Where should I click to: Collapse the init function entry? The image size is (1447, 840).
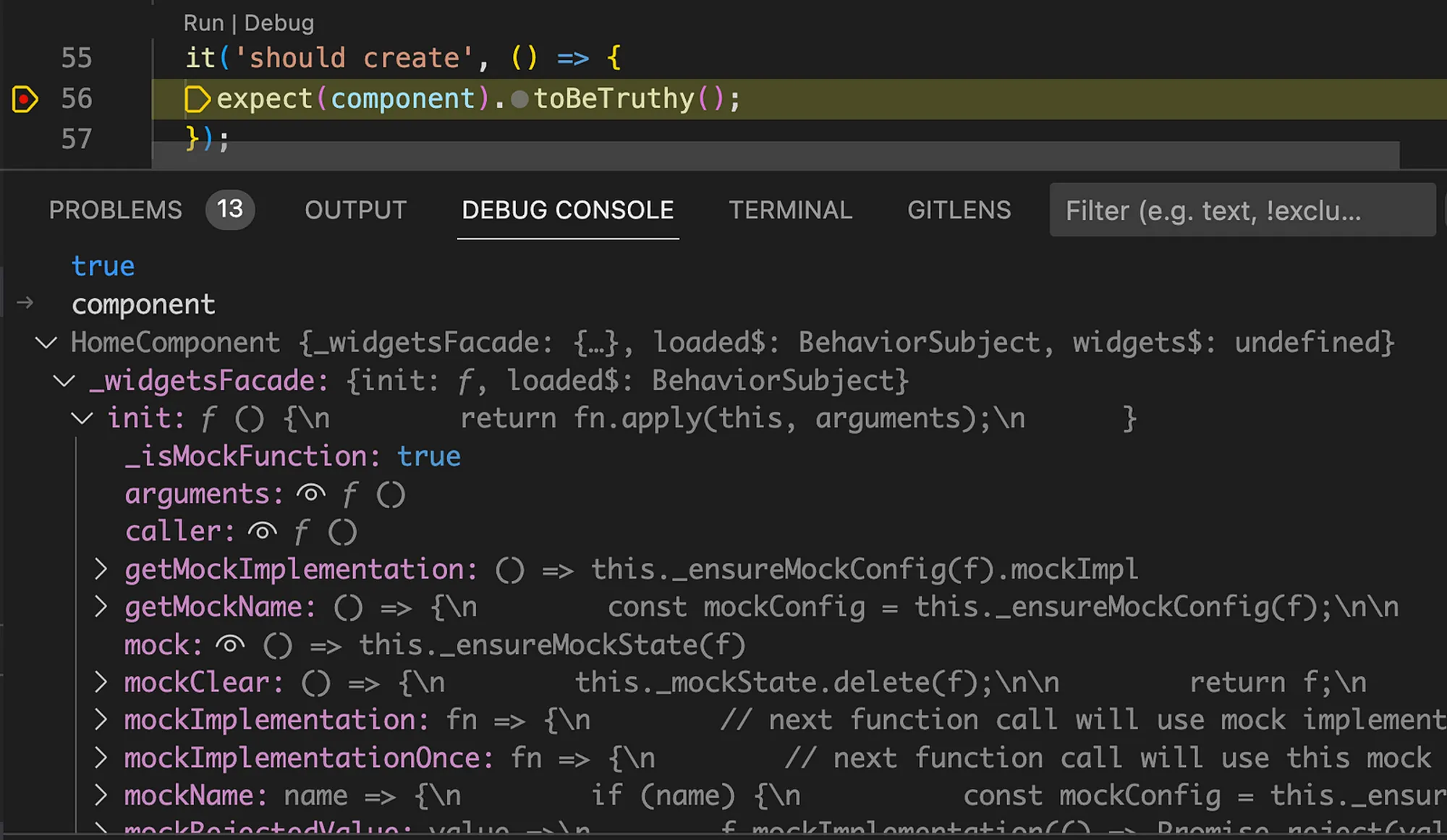tap(82, 418)
